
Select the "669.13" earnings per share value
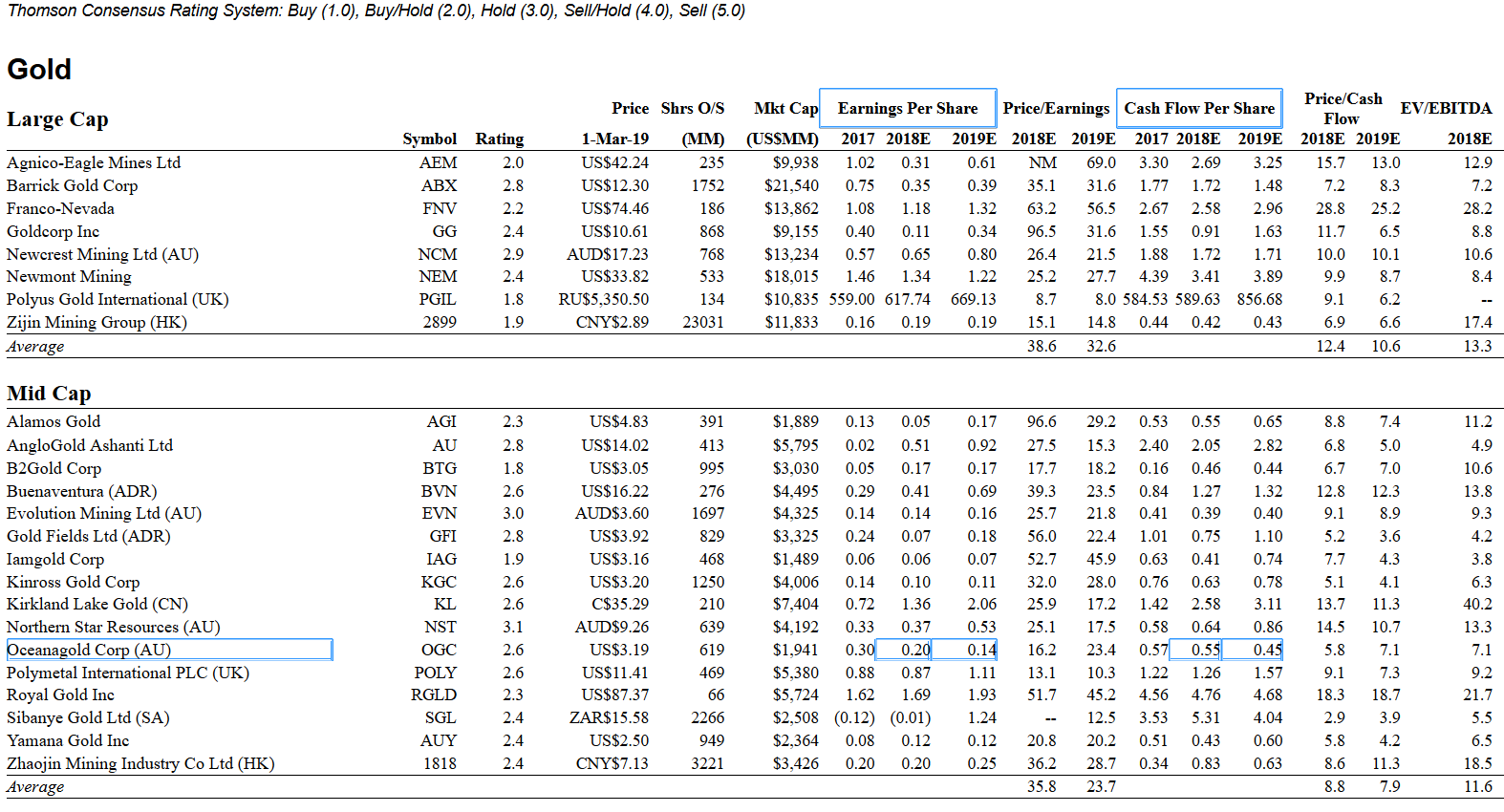974,299
